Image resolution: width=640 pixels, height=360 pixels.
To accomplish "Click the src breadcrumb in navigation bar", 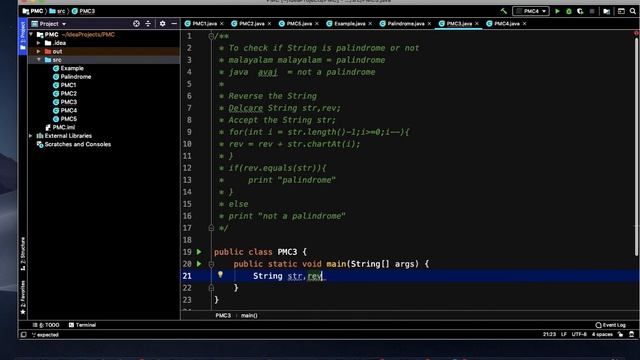I will coord(58,11).
